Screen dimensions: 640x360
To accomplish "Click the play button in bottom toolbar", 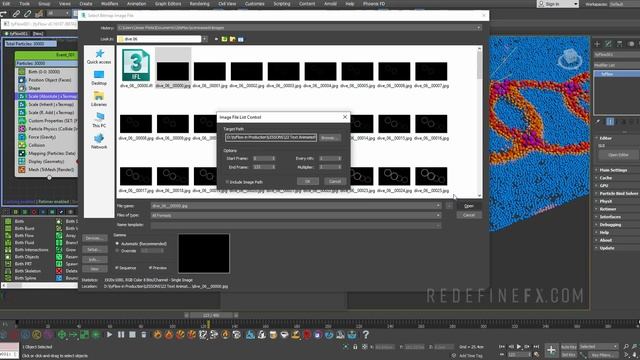I will tap(109, 335).
